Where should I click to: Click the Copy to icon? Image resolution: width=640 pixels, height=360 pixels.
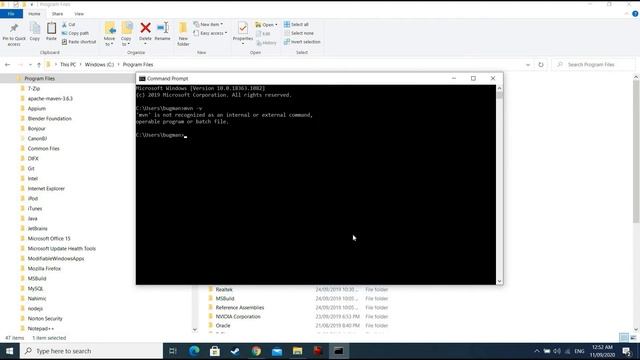pyautogui.click(x=127, y=28)
